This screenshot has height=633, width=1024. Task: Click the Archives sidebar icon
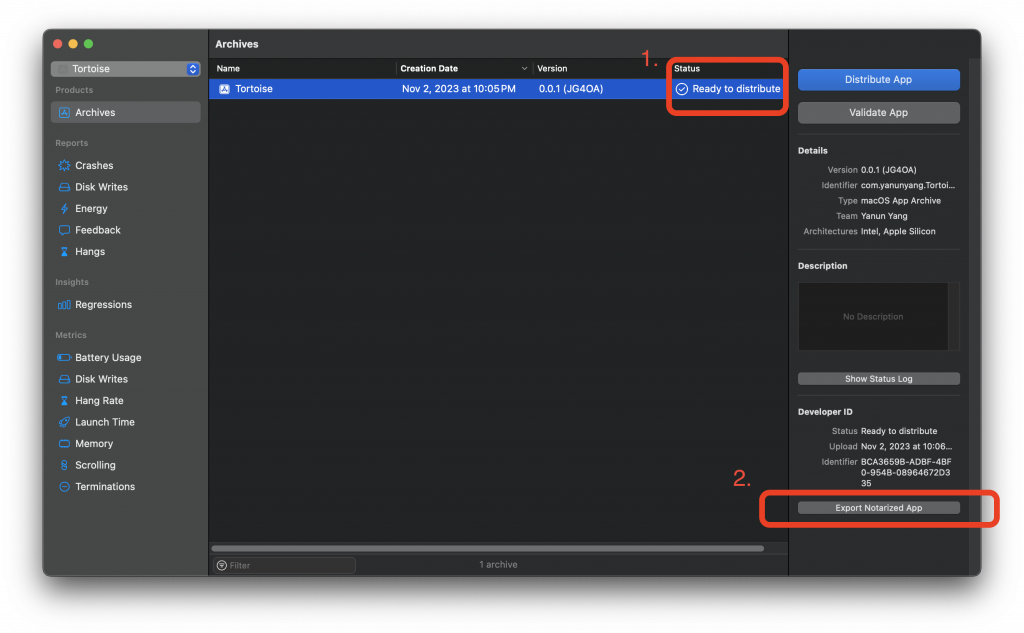(x=64, y=112)
